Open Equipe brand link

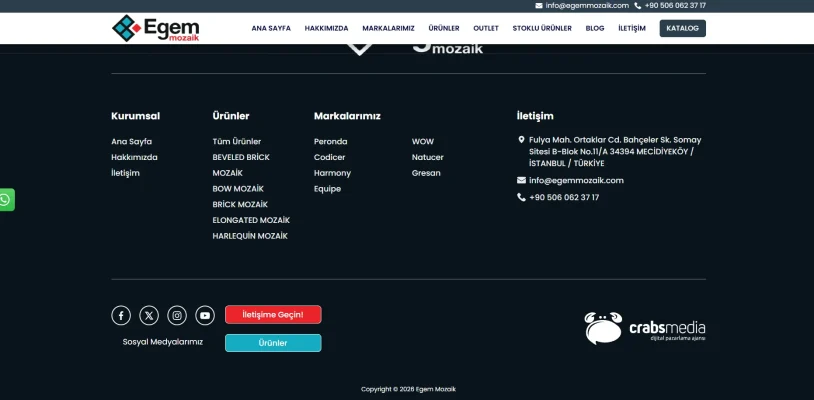tap(327, 189)
